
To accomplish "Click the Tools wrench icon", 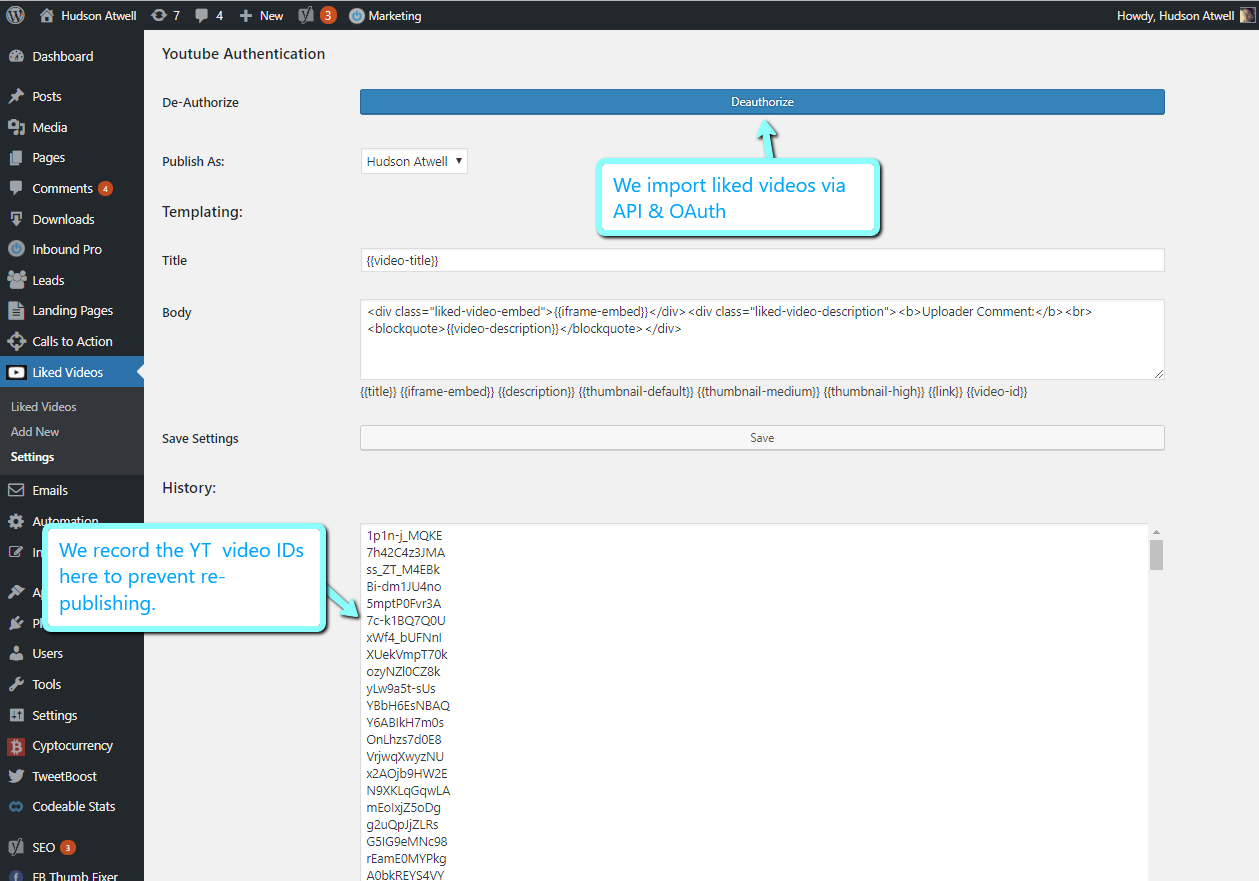I will [x=16, y=684].
